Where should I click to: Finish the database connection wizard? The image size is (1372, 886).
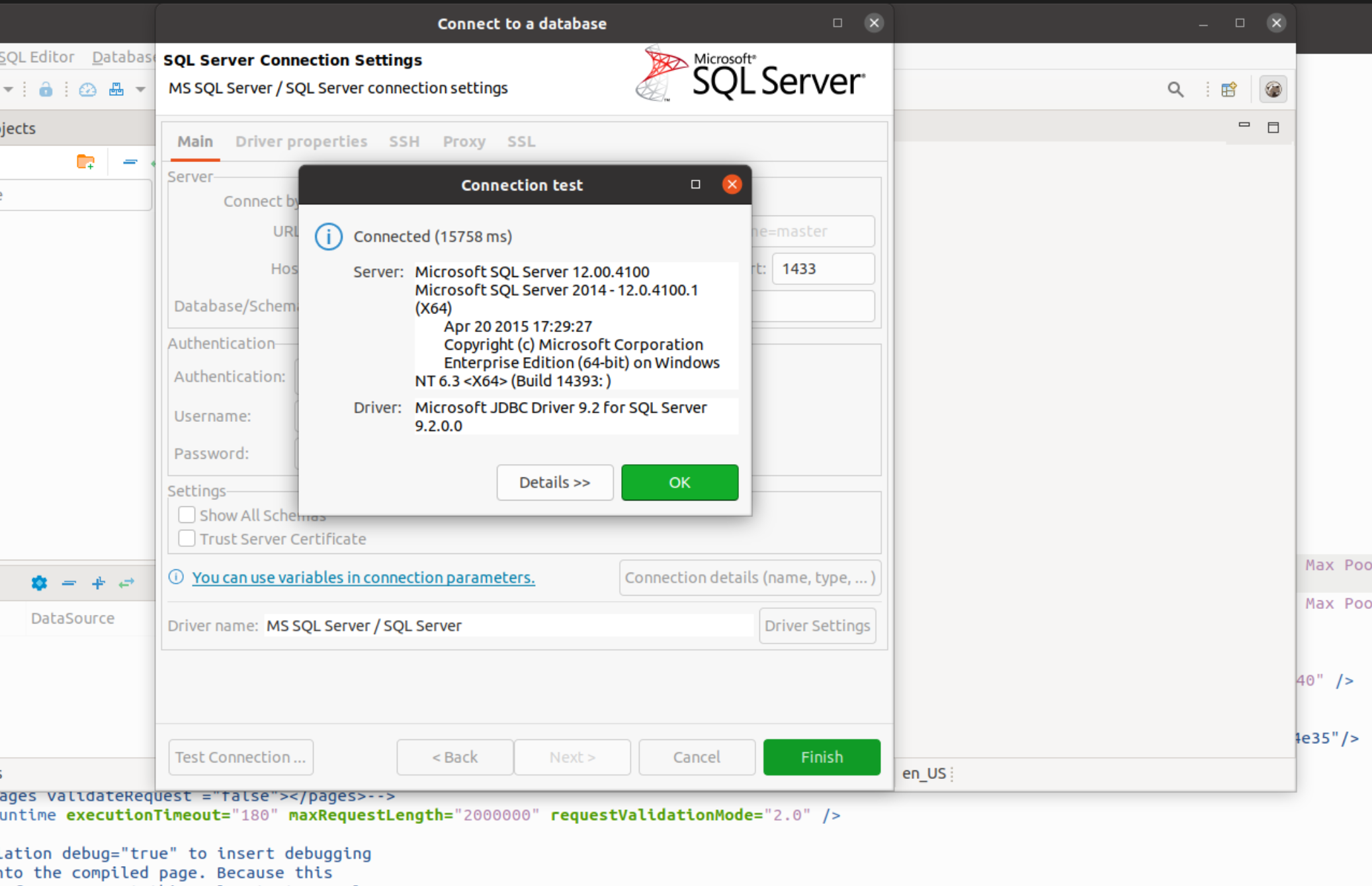pyautogui.click(x=822, y=757)
